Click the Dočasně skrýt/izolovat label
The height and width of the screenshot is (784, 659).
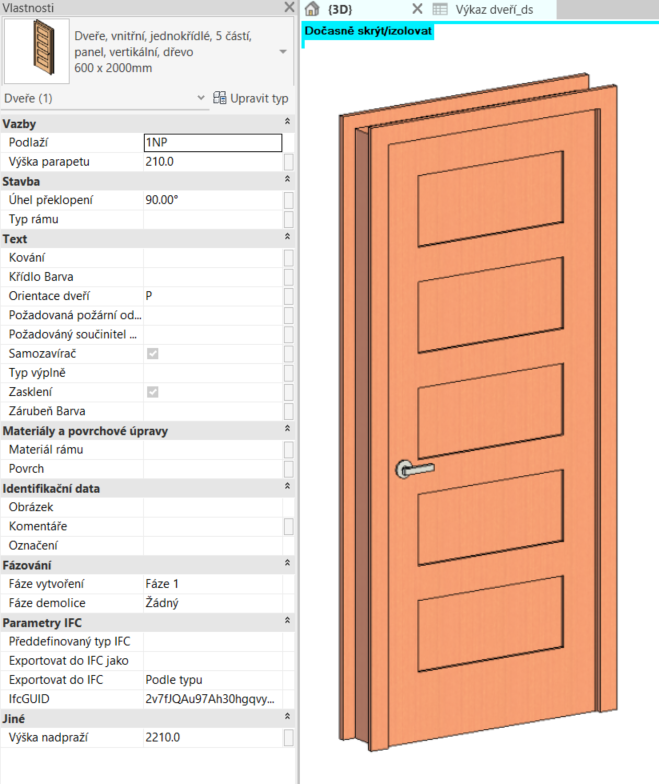tap(368, 31)
